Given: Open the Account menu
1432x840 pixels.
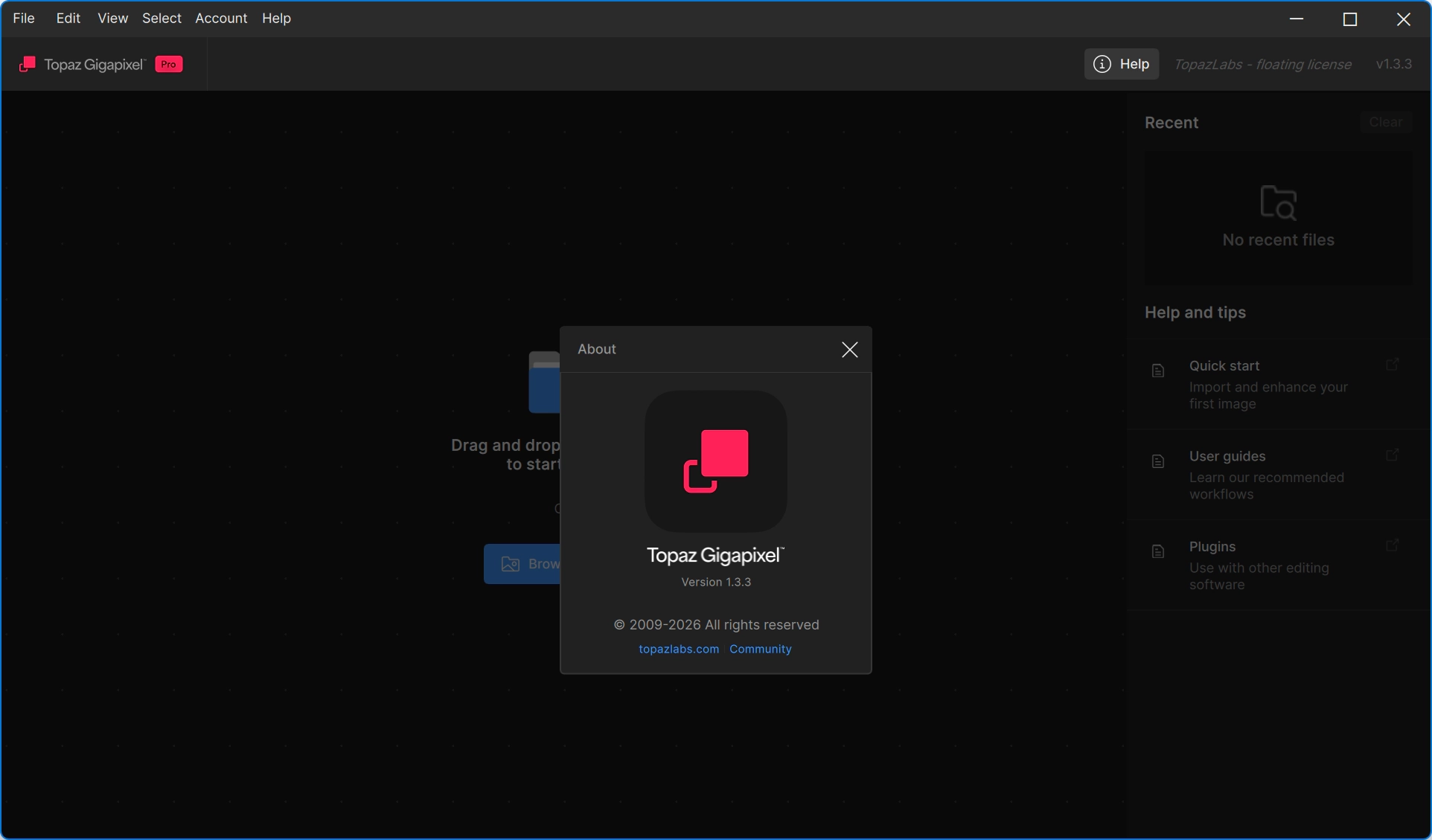Looking at the screenshot, I should click(x=221, y=19).
